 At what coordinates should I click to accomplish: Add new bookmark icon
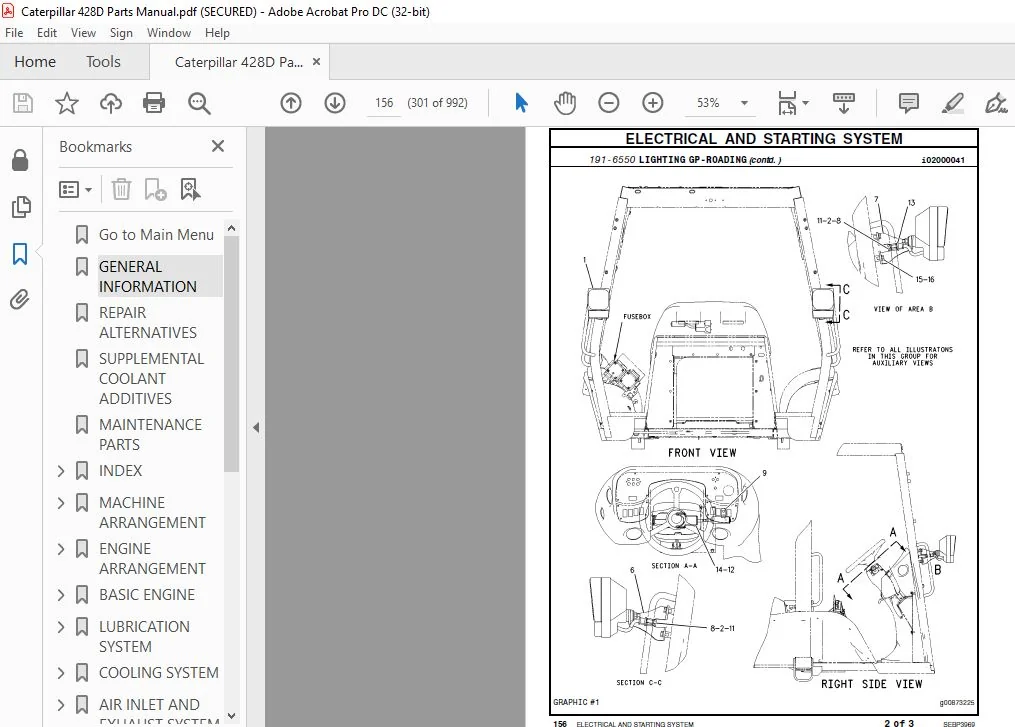pos(155,189)
